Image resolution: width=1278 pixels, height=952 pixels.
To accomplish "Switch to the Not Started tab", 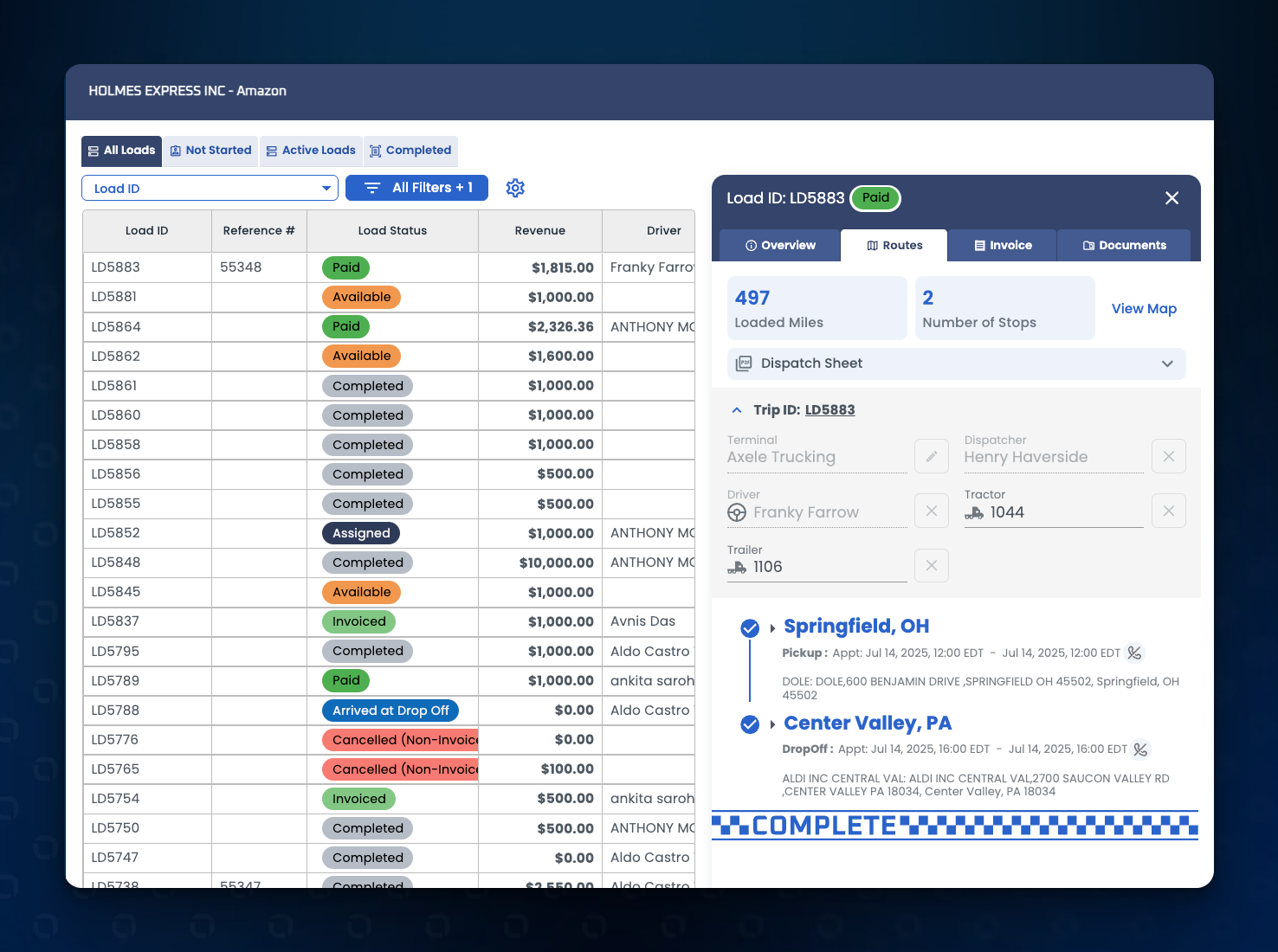I will (210, 151).
